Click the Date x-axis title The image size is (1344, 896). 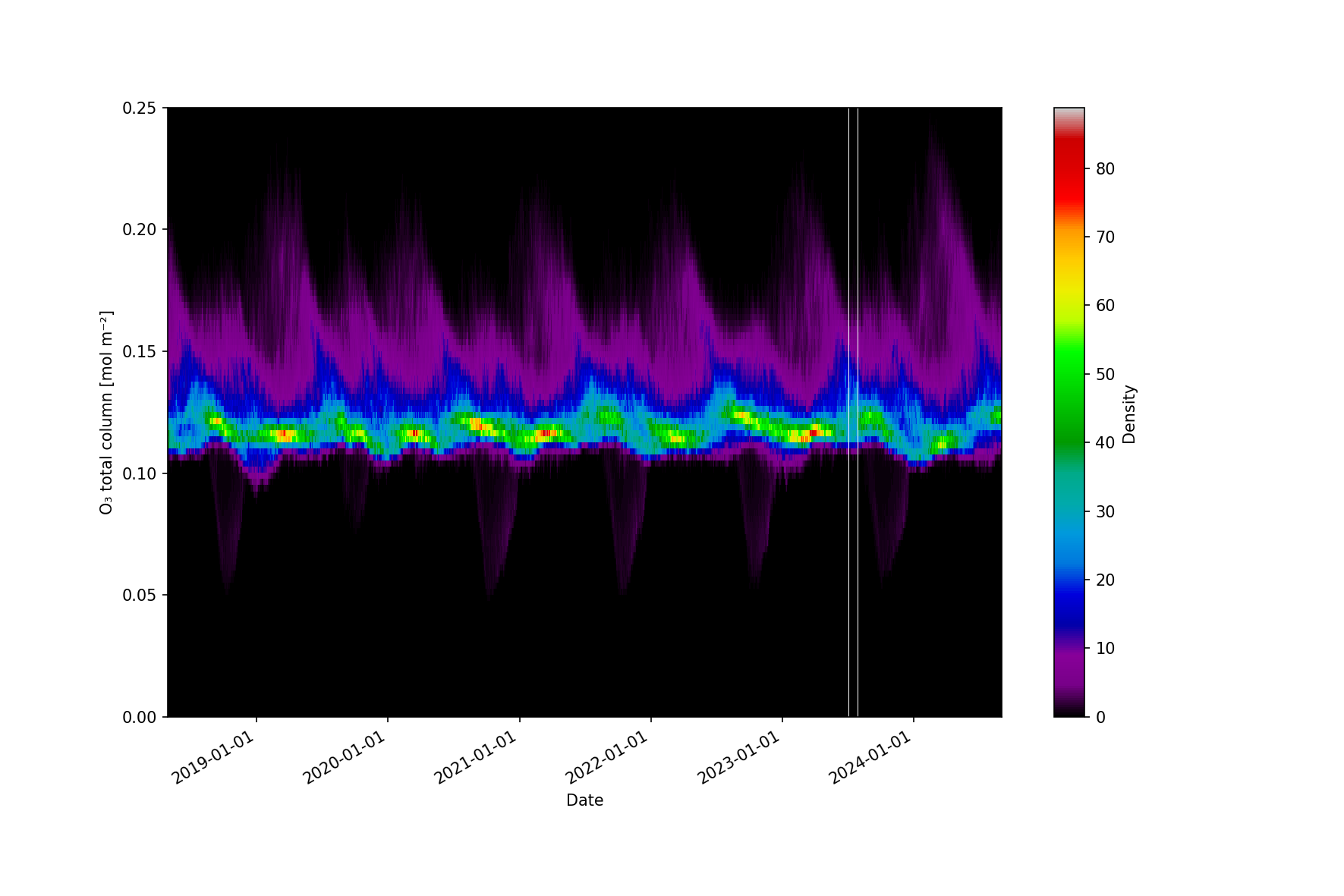(x=584, y=800)
